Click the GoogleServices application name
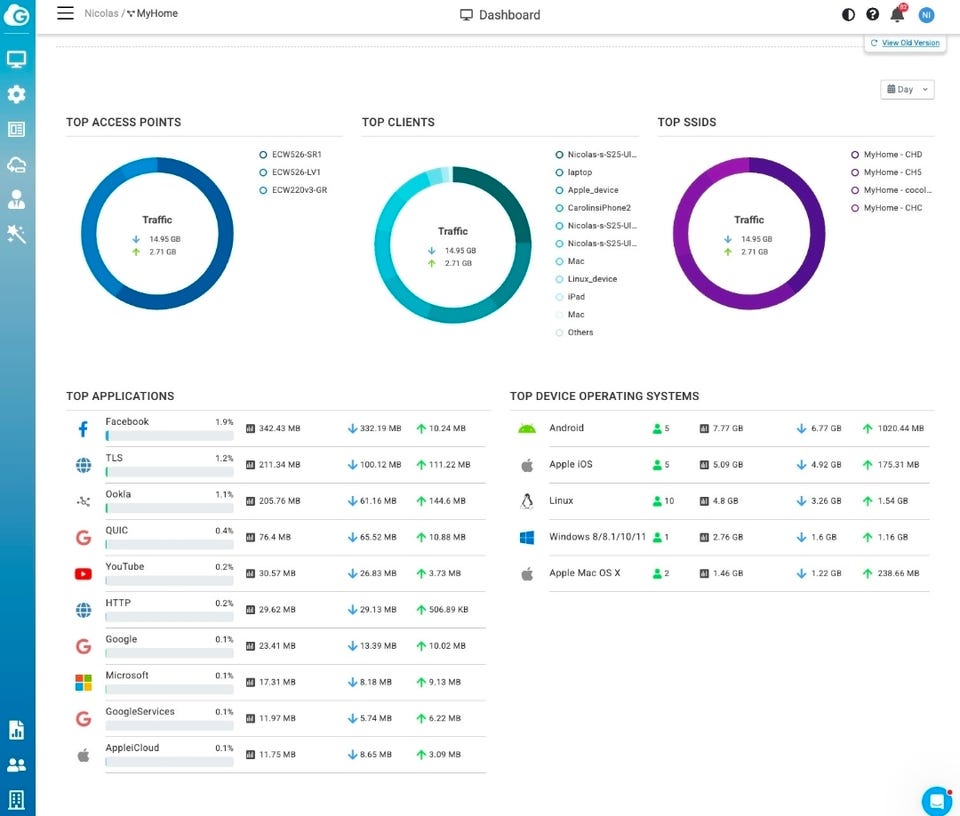This screenshot has height=816, width=960. [x=140, y=711]
